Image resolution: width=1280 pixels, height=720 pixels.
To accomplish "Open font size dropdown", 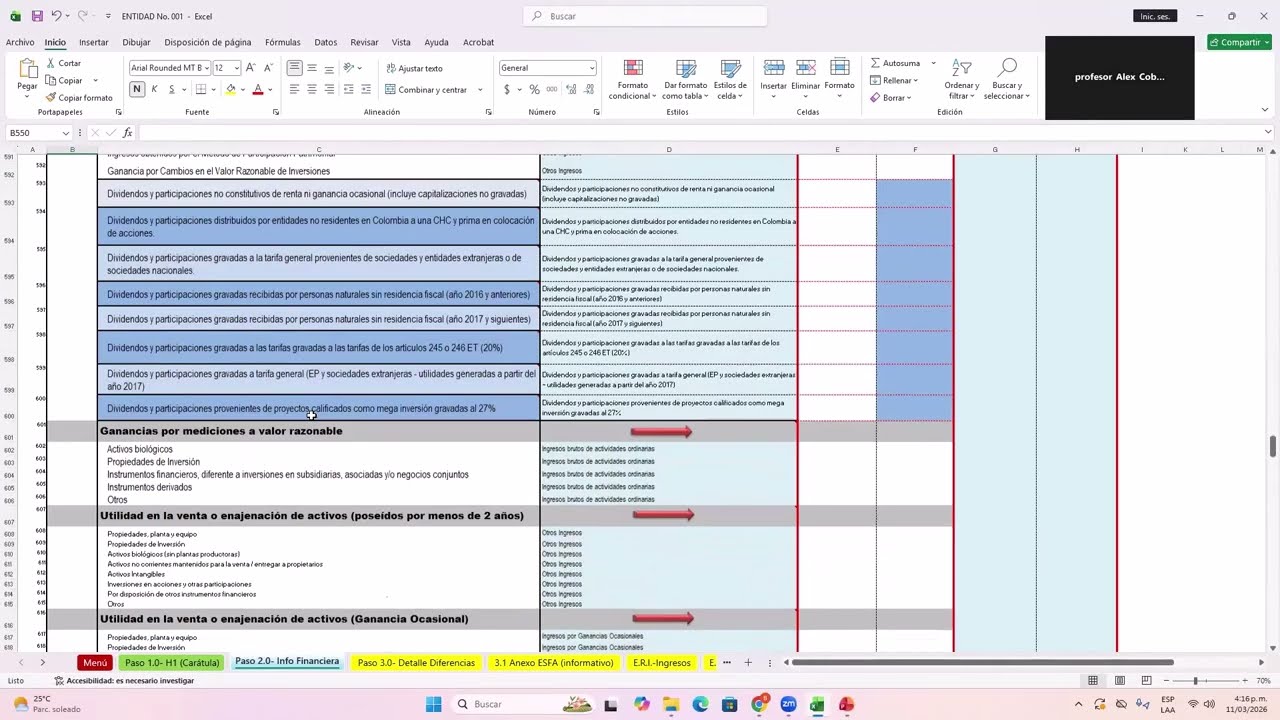I will click(236, 68).
